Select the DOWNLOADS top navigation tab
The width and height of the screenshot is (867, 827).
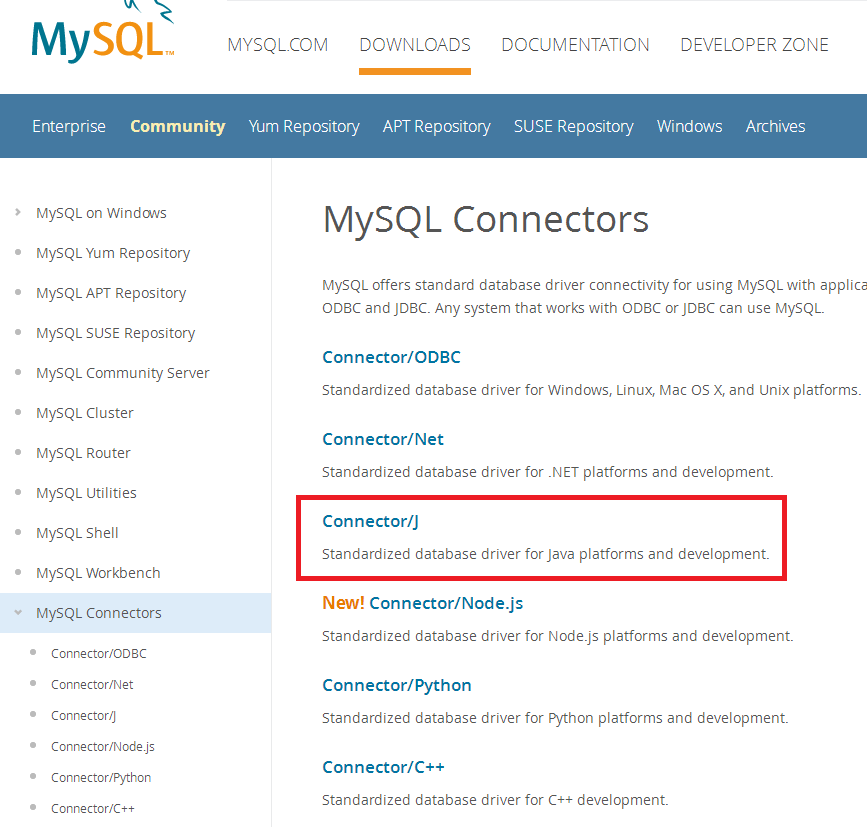click(415, 45)
